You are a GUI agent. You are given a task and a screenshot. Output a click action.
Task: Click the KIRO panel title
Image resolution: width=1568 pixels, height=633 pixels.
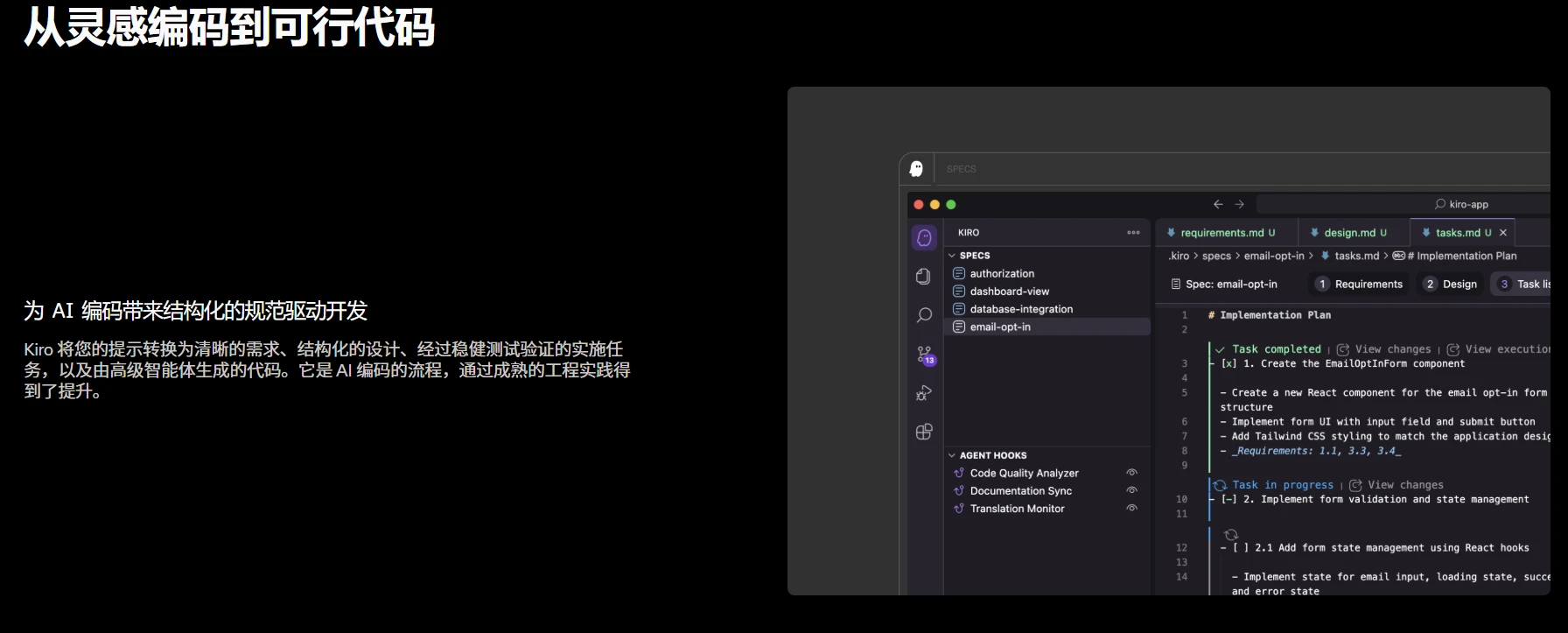969,233
